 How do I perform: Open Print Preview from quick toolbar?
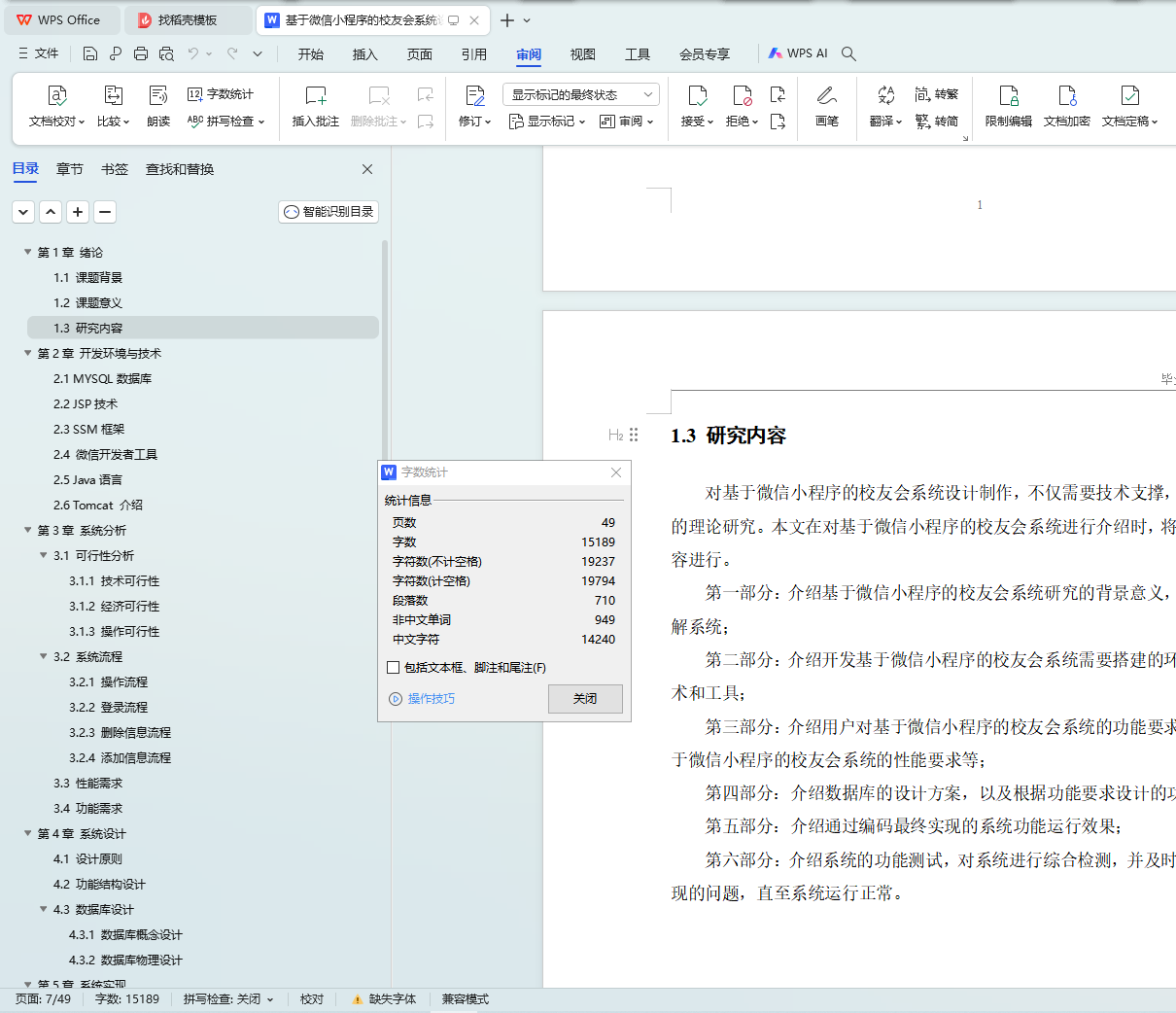(166, 53)
